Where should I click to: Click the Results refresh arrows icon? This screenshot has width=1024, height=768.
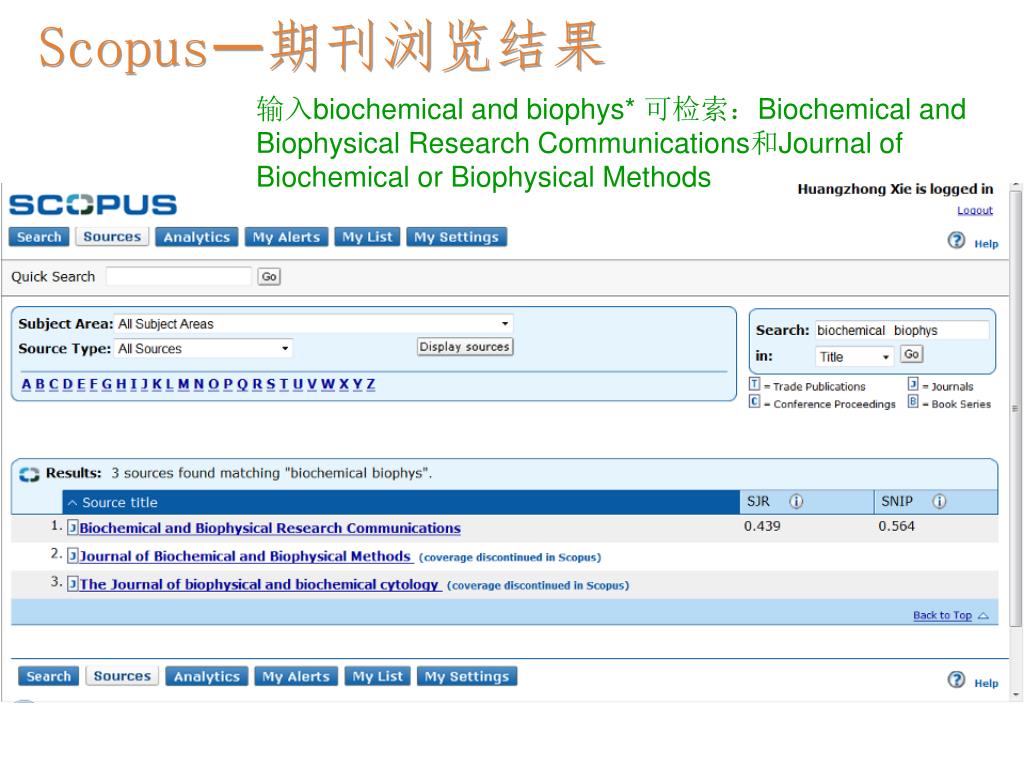tap(29, 474)
